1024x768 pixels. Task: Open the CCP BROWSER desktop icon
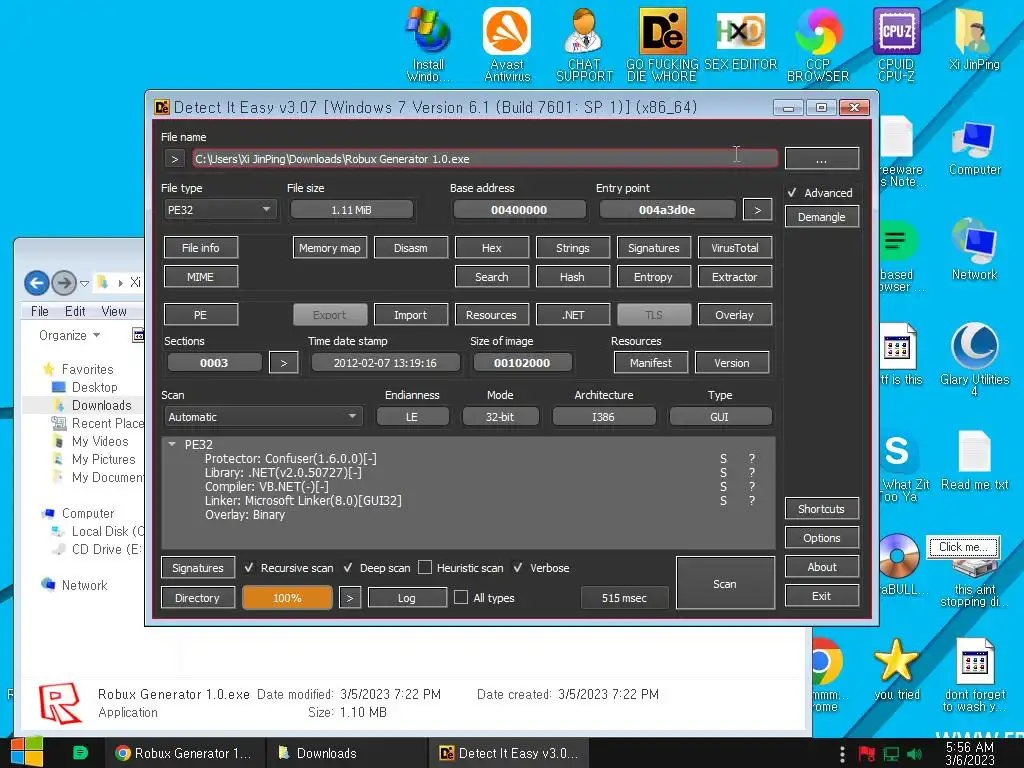818,44
